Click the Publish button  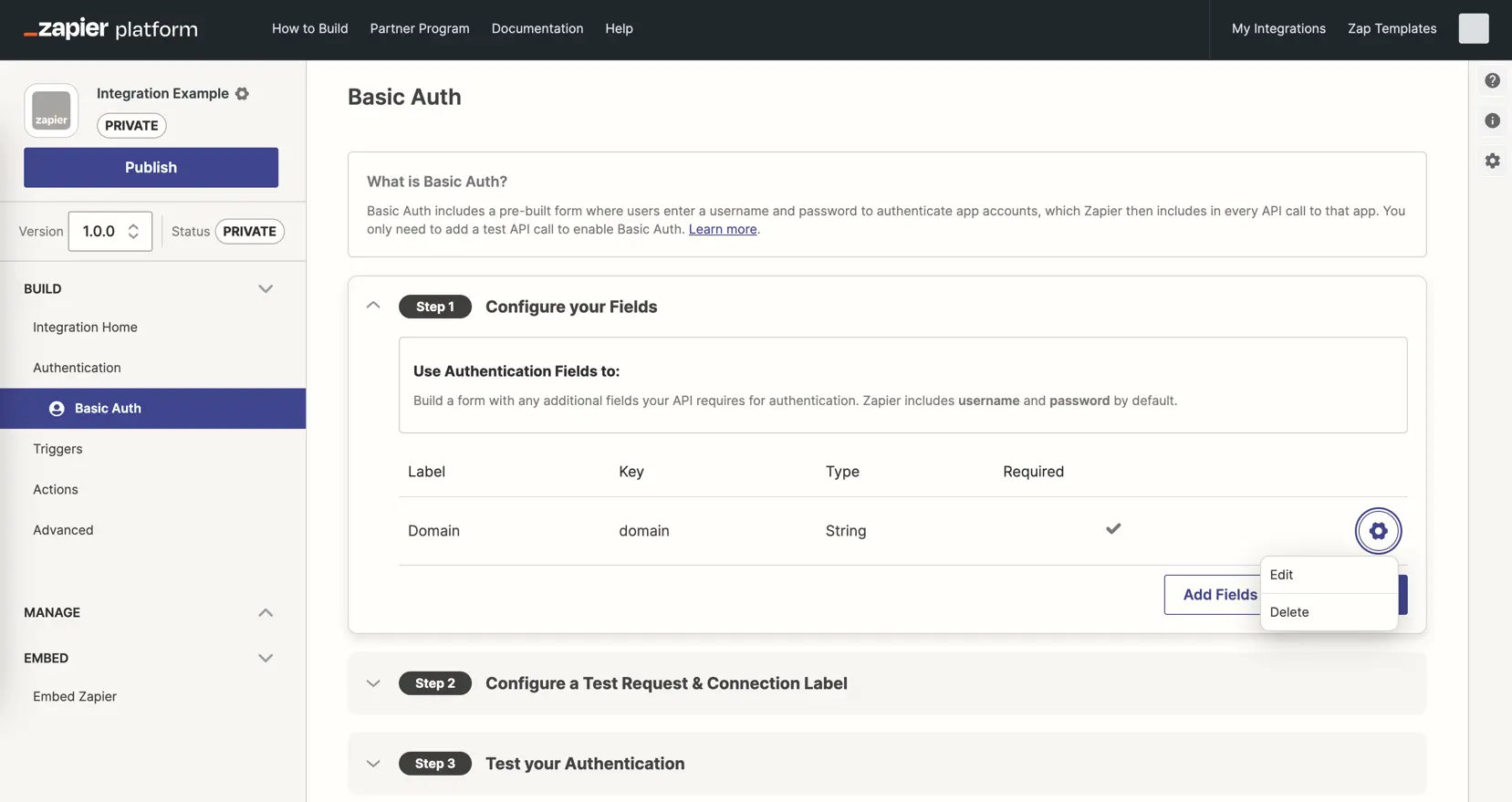[x=151, y=167]
